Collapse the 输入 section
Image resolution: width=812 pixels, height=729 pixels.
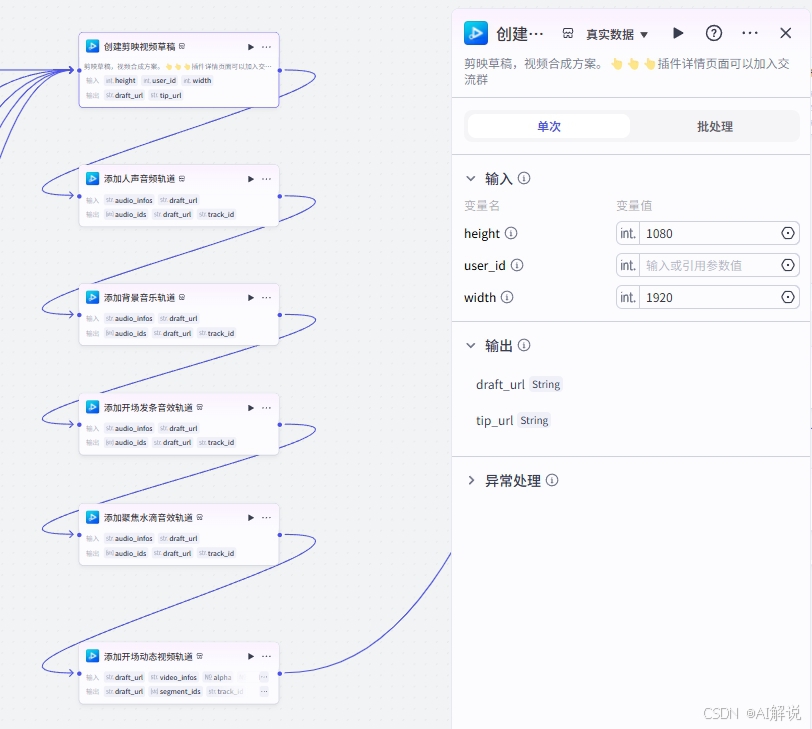[x=471, y=179]
